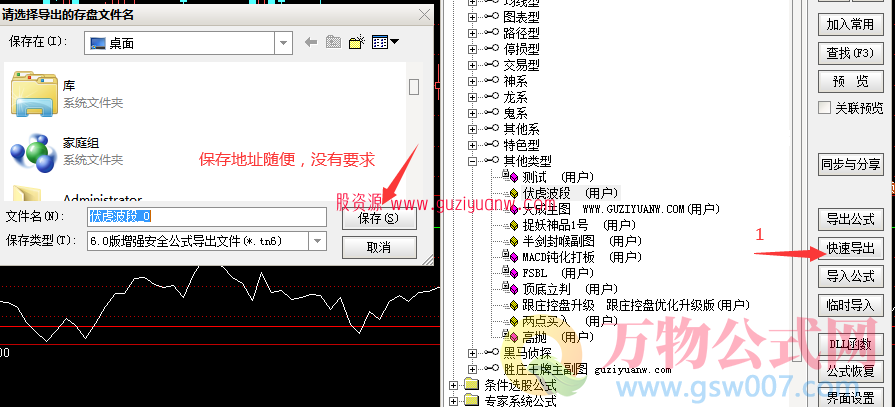This screenshot has width=895, height=407.
Task: Open the 保存在 location dropdown
Action: tap(283, 43)
